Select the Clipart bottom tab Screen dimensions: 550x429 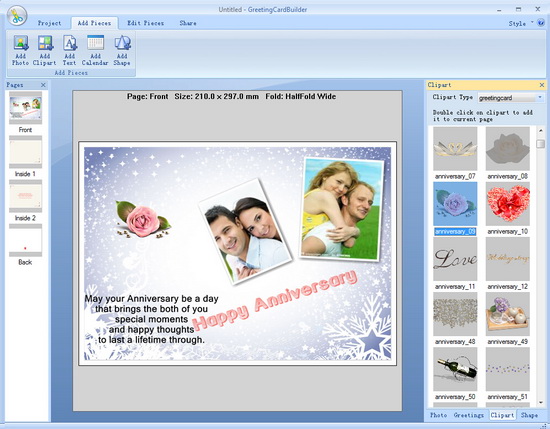pos(502,415)
